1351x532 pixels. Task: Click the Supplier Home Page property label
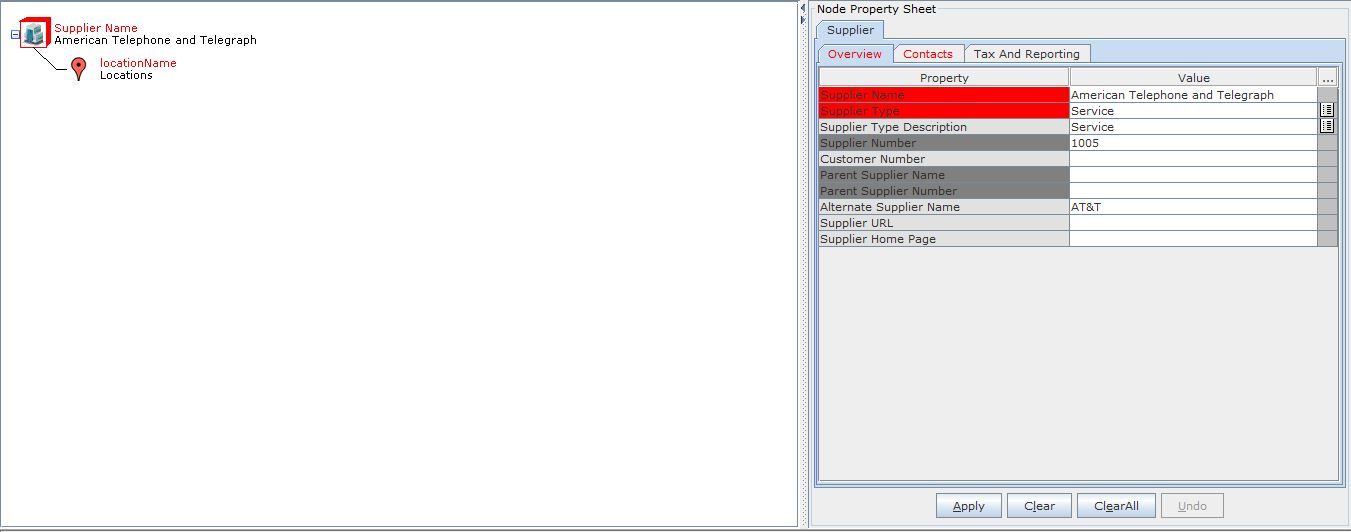coord(944,239)
